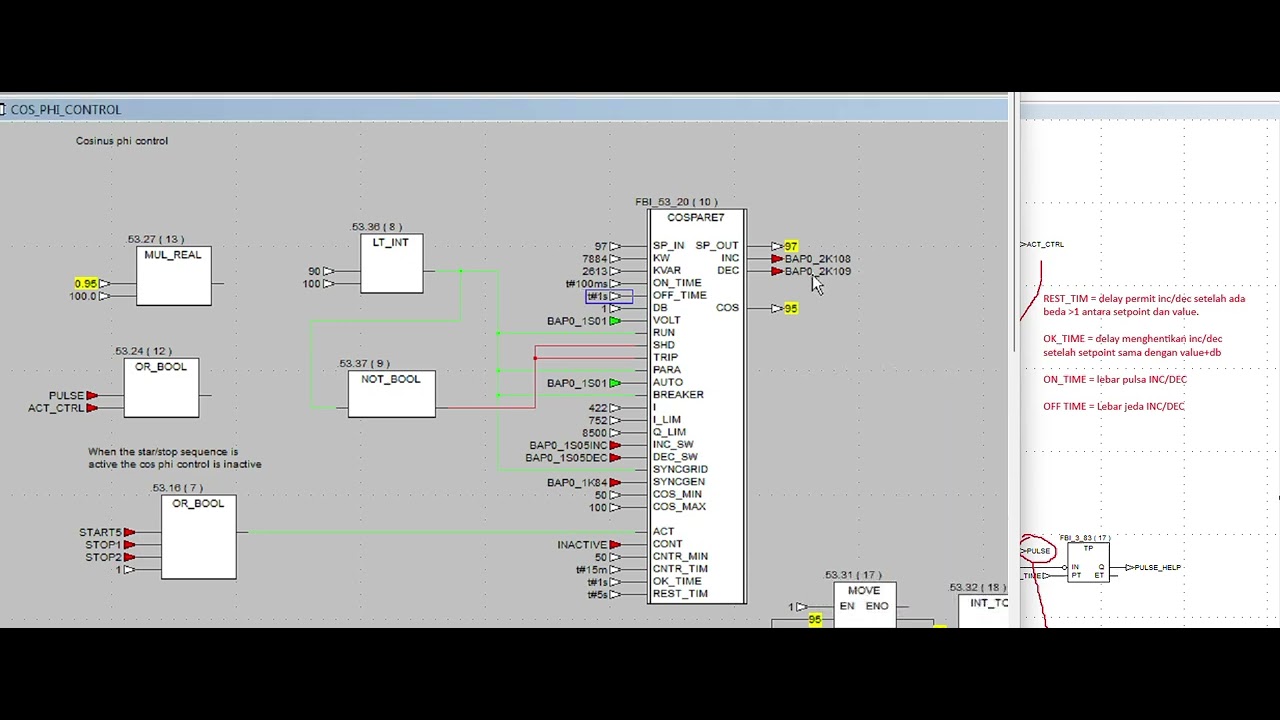Select the 'Cosinus phi control' comment text

pos(122,141)
